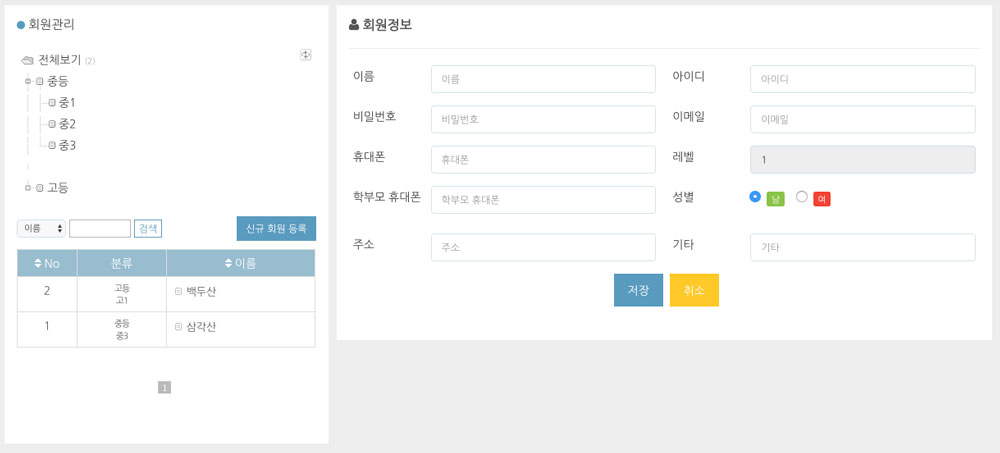Go to page 1 in pagination
This screenshot has height=453, width=1000.
click(x=164, y=387)
